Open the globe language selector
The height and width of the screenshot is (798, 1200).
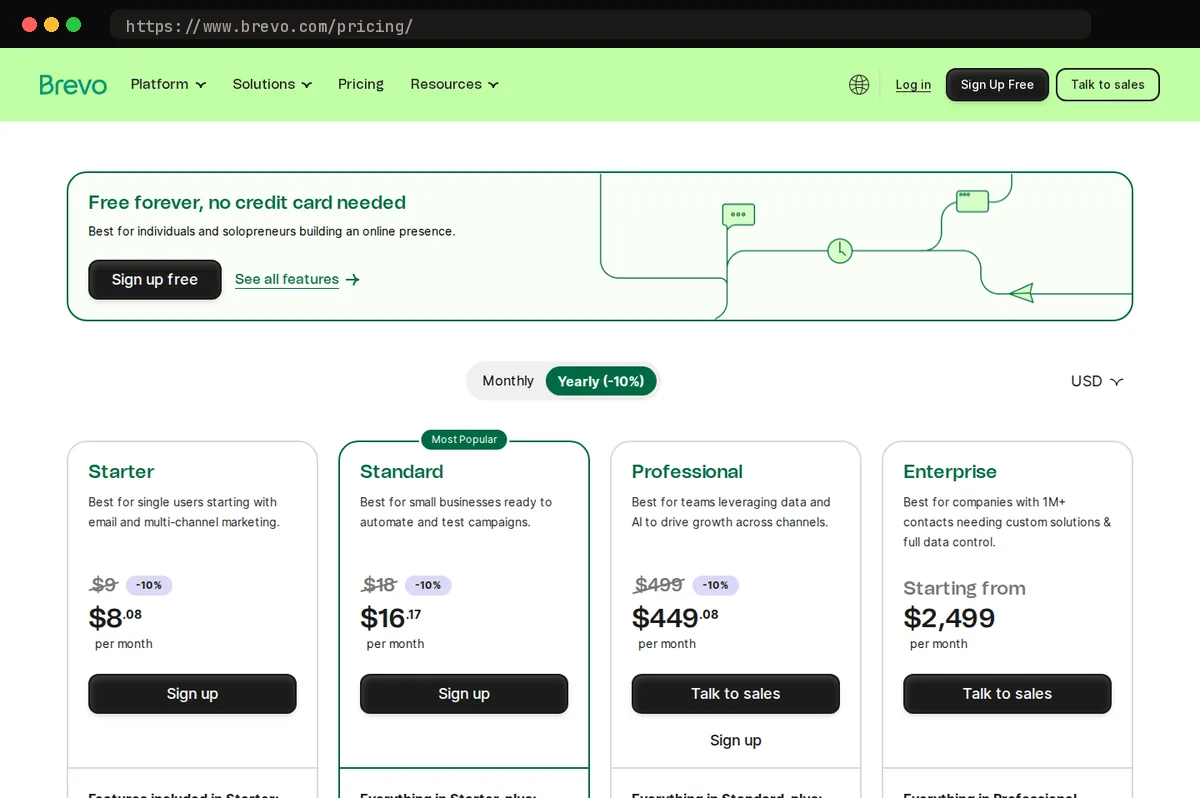[859, 85]
